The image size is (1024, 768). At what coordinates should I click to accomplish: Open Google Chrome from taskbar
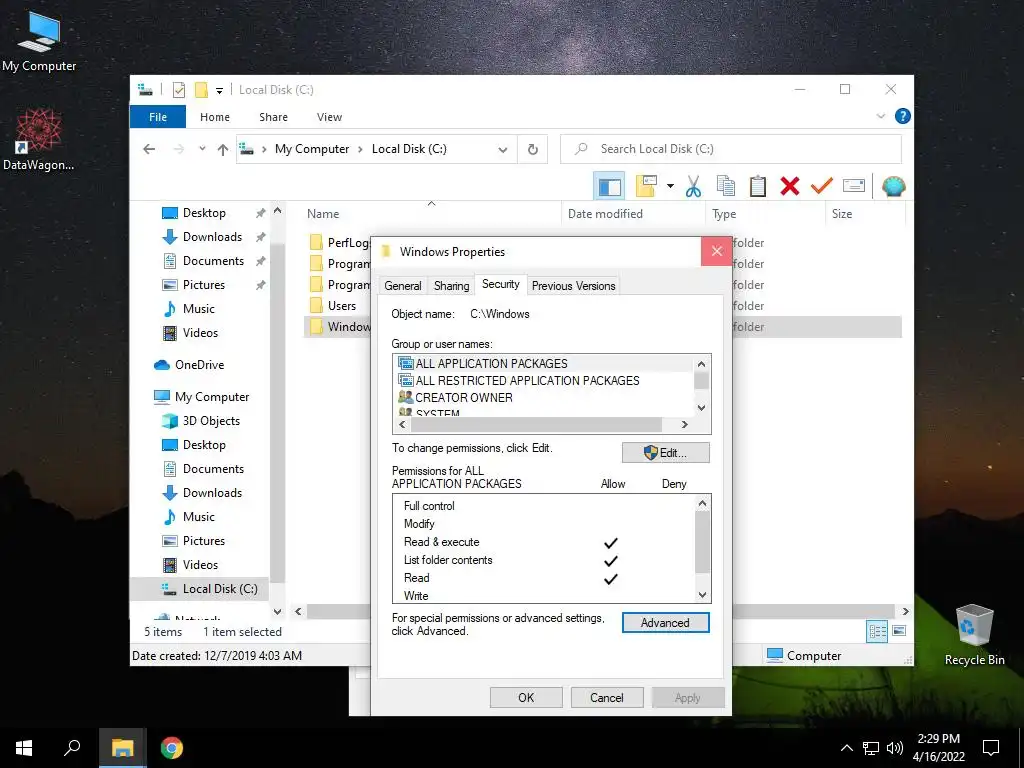(172, 748)
